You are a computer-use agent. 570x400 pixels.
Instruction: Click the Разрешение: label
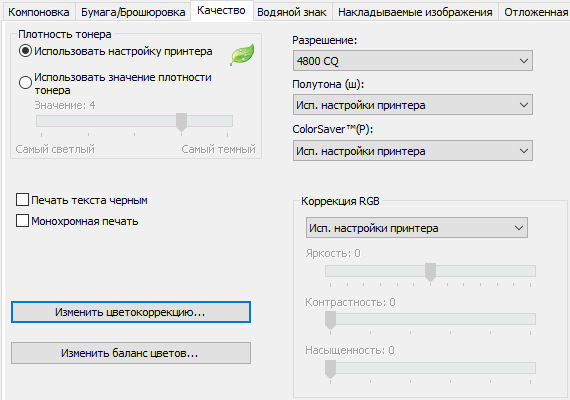tap(325, 40)
